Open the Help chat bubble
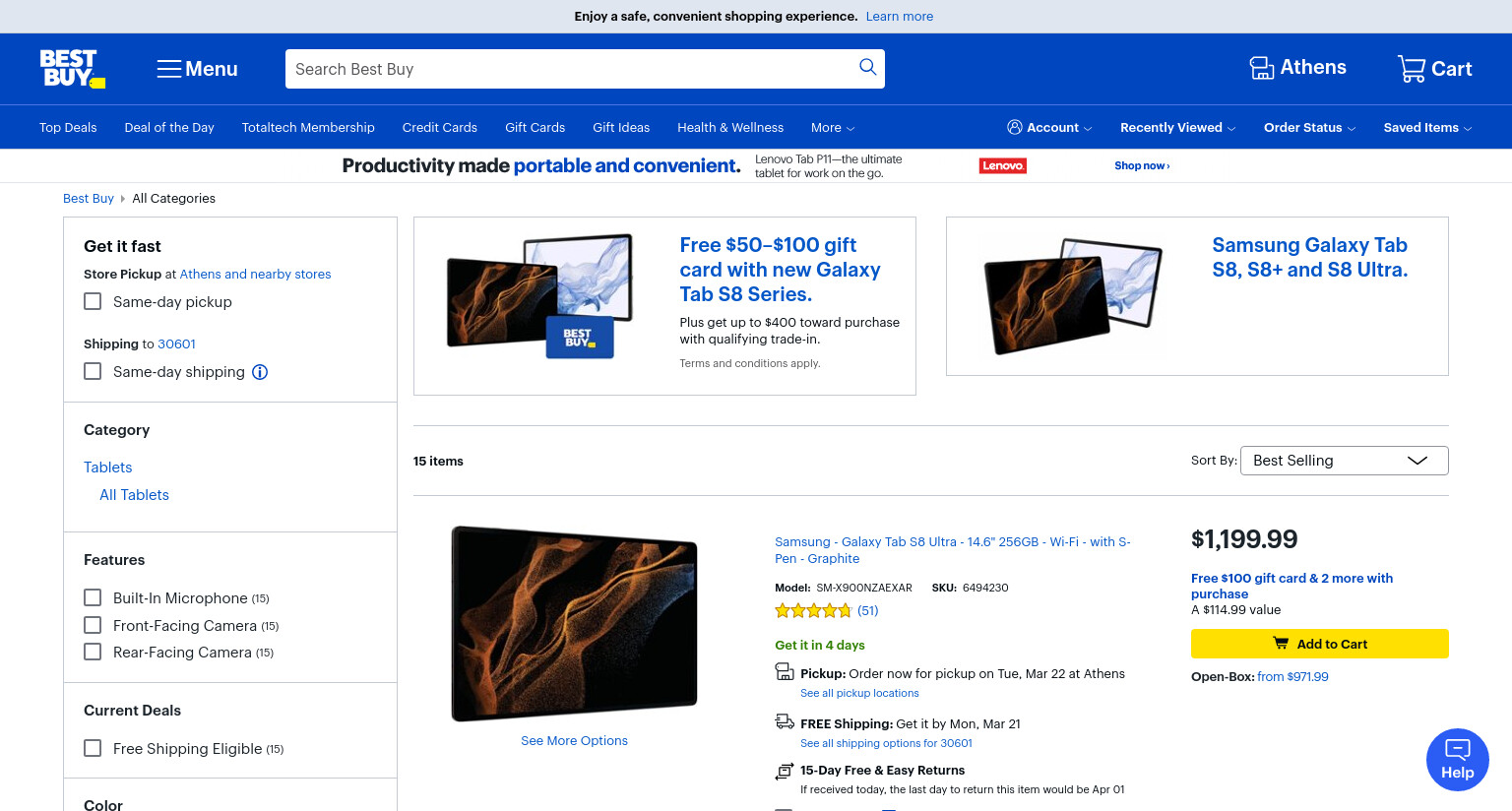The image size is (1512, 811). click(x=1457, y=759)
